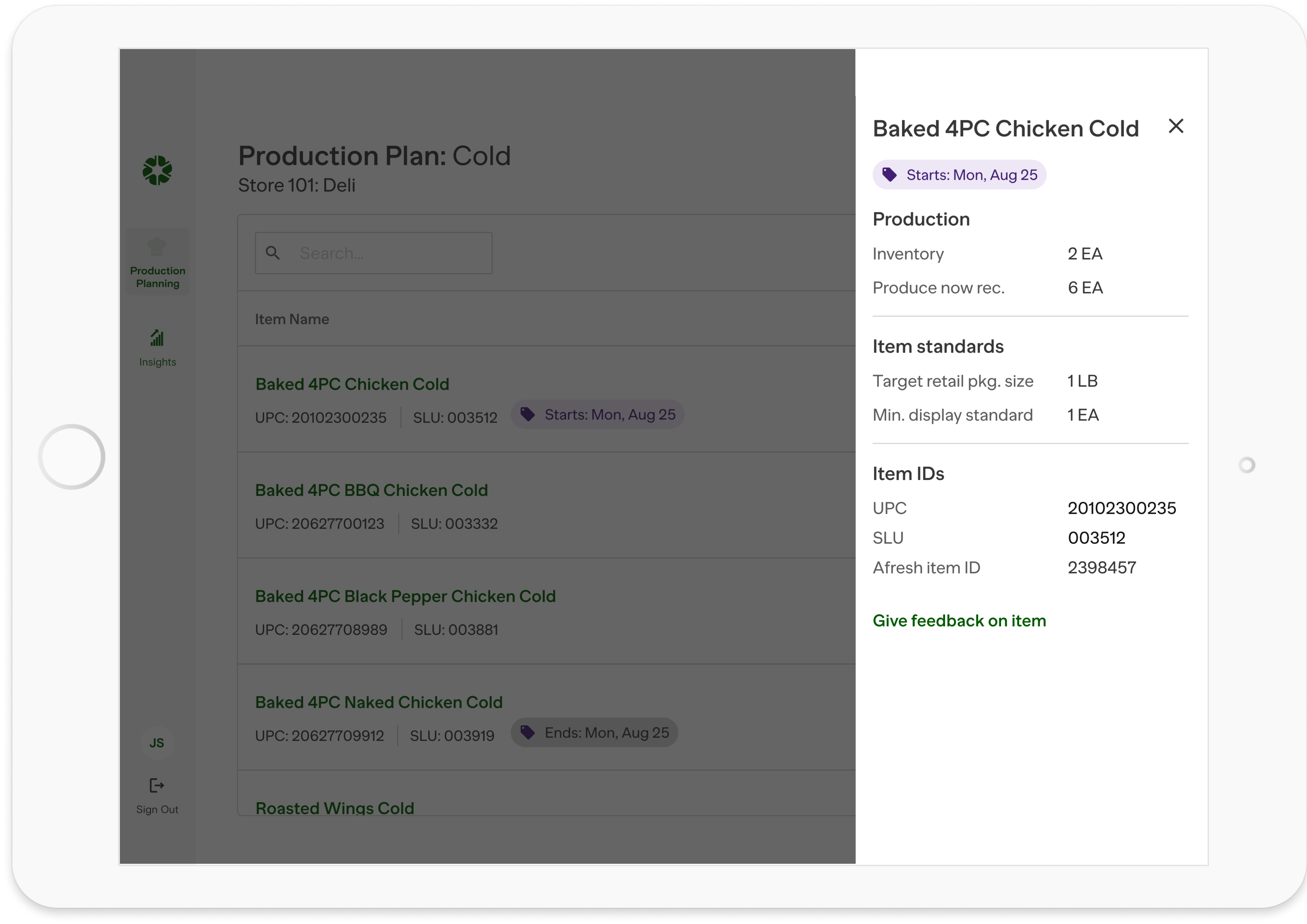The width and height of the screenshot is (1307, 924).
Task: Expand the Item IDs section
Action: [x=908, y=473]
